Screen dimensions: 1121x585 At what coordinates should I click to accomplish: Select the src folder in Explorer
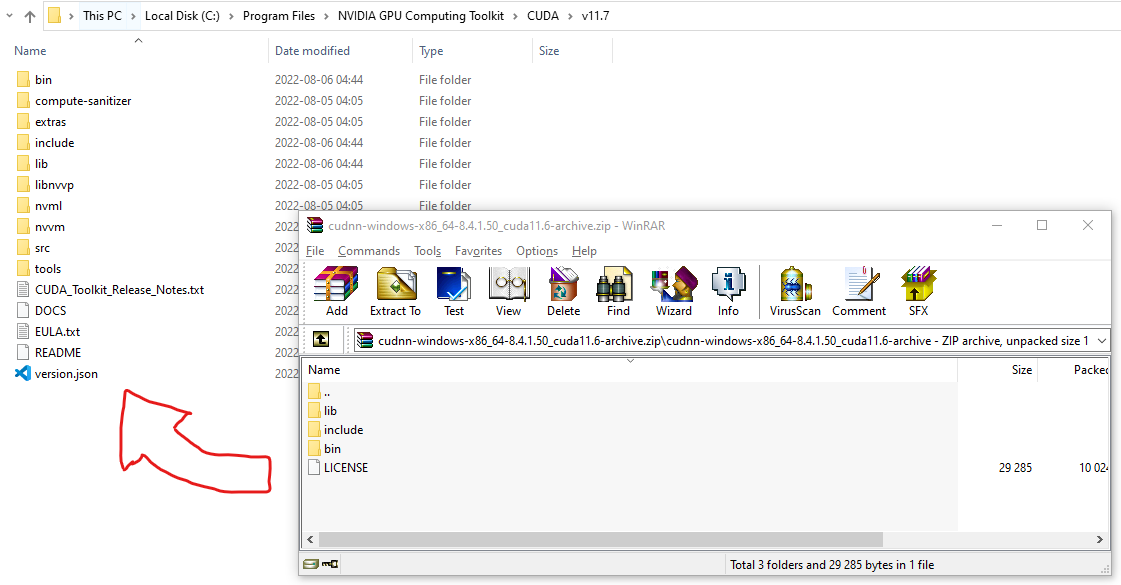(33, 248)
